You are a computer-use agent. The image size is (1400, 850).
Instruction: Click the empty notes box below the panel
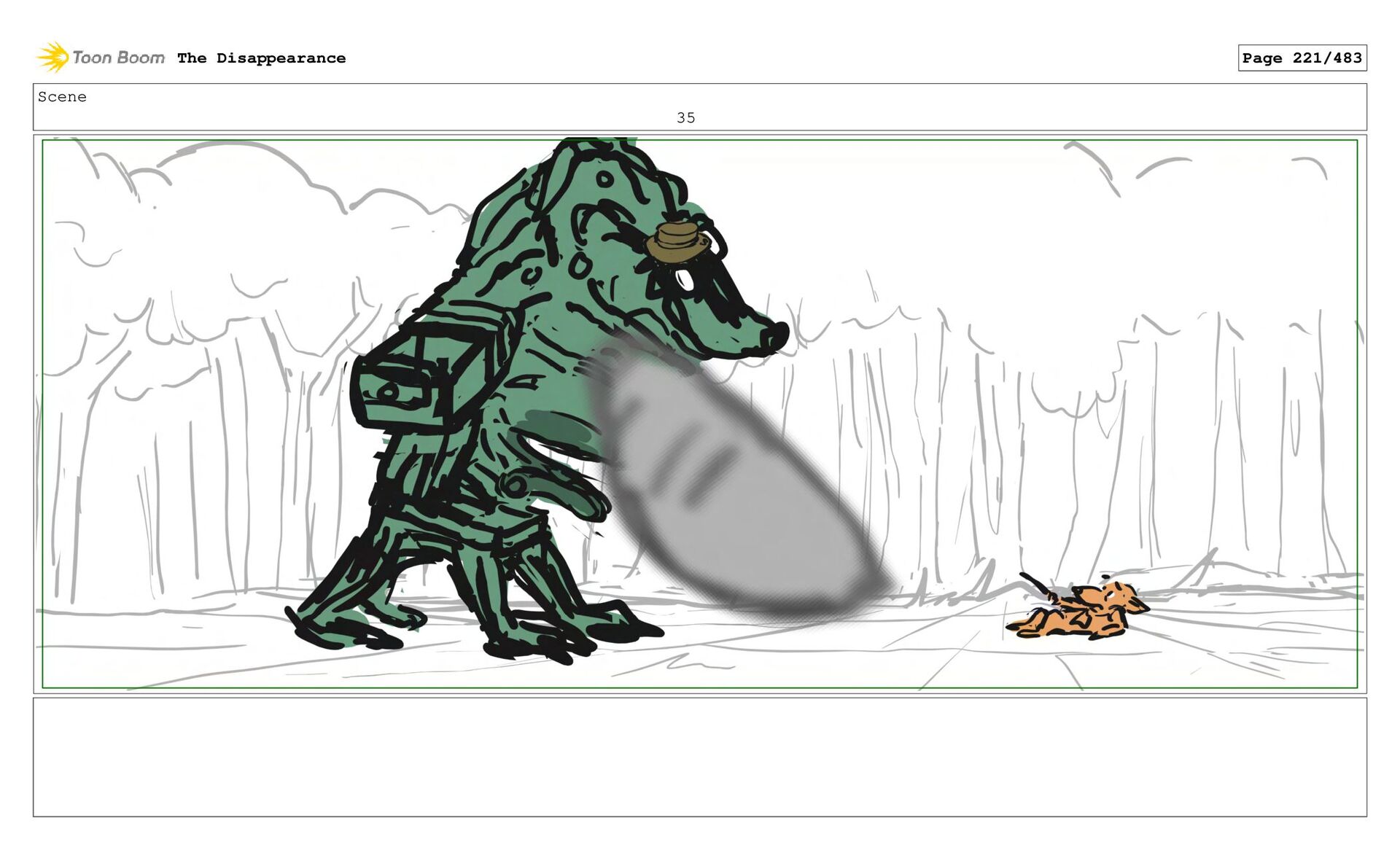tap(699, 757)
